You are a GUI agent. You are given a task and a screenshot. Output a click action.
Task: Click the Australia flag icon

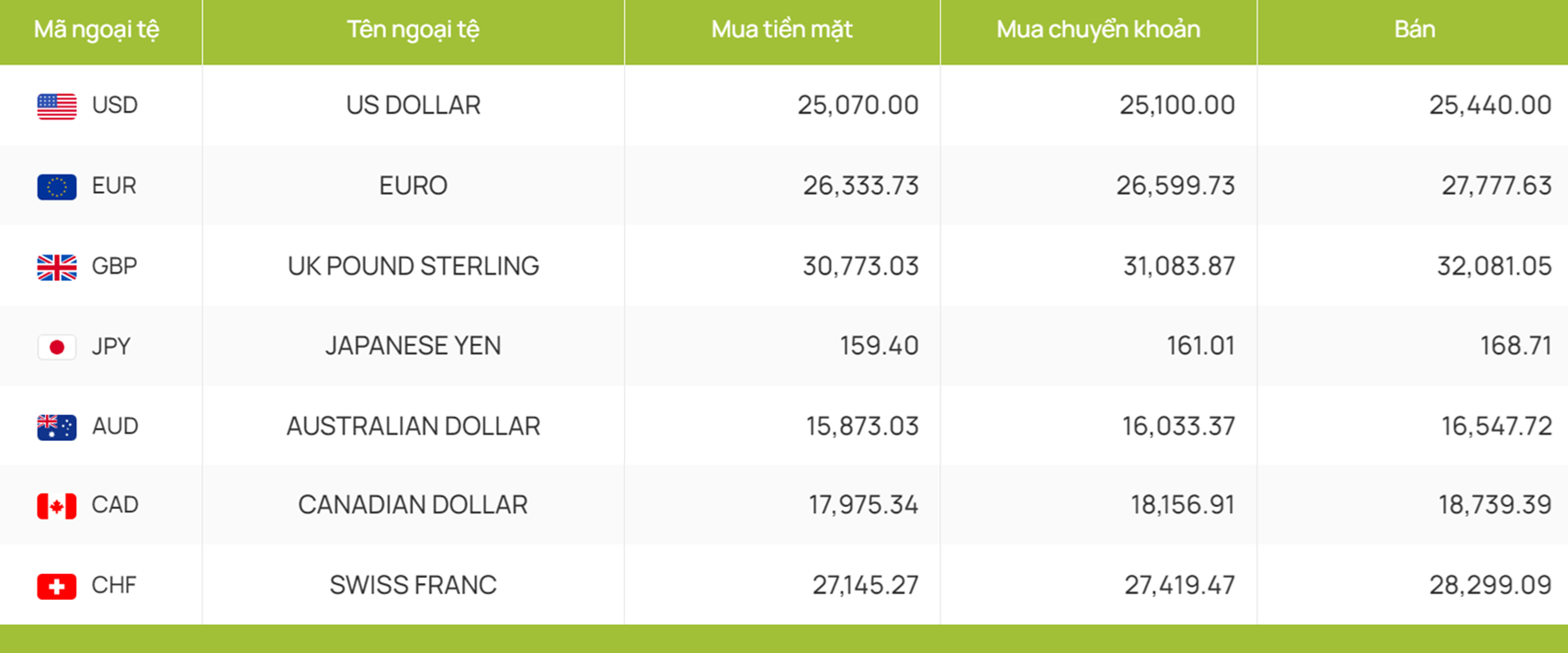[57, 427]
